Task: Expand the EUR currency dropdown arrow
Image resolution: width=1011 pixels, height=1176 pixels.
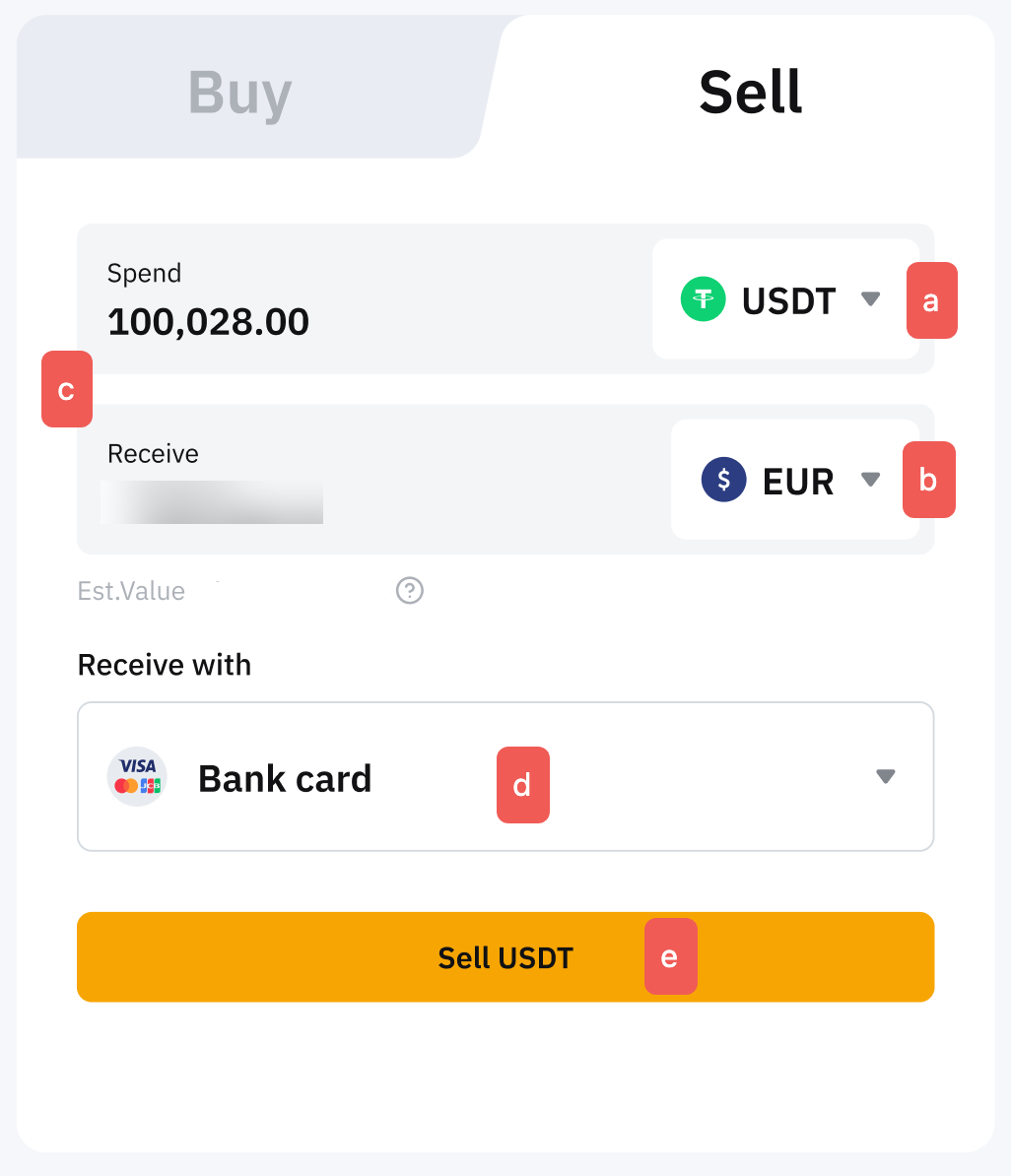Action: pyautogui.click(x=870, y=480)
